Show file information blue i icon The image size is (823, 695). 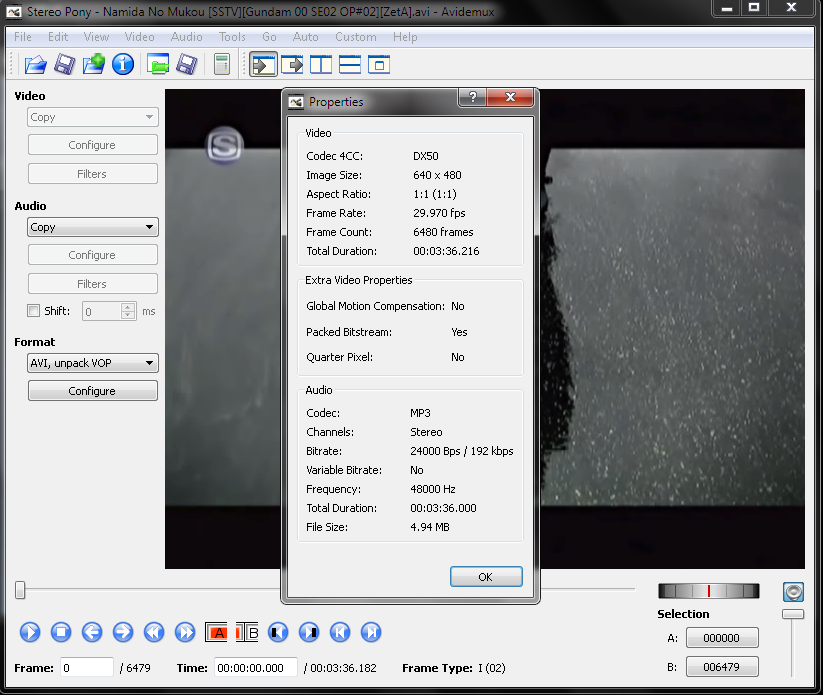[123, 65]
